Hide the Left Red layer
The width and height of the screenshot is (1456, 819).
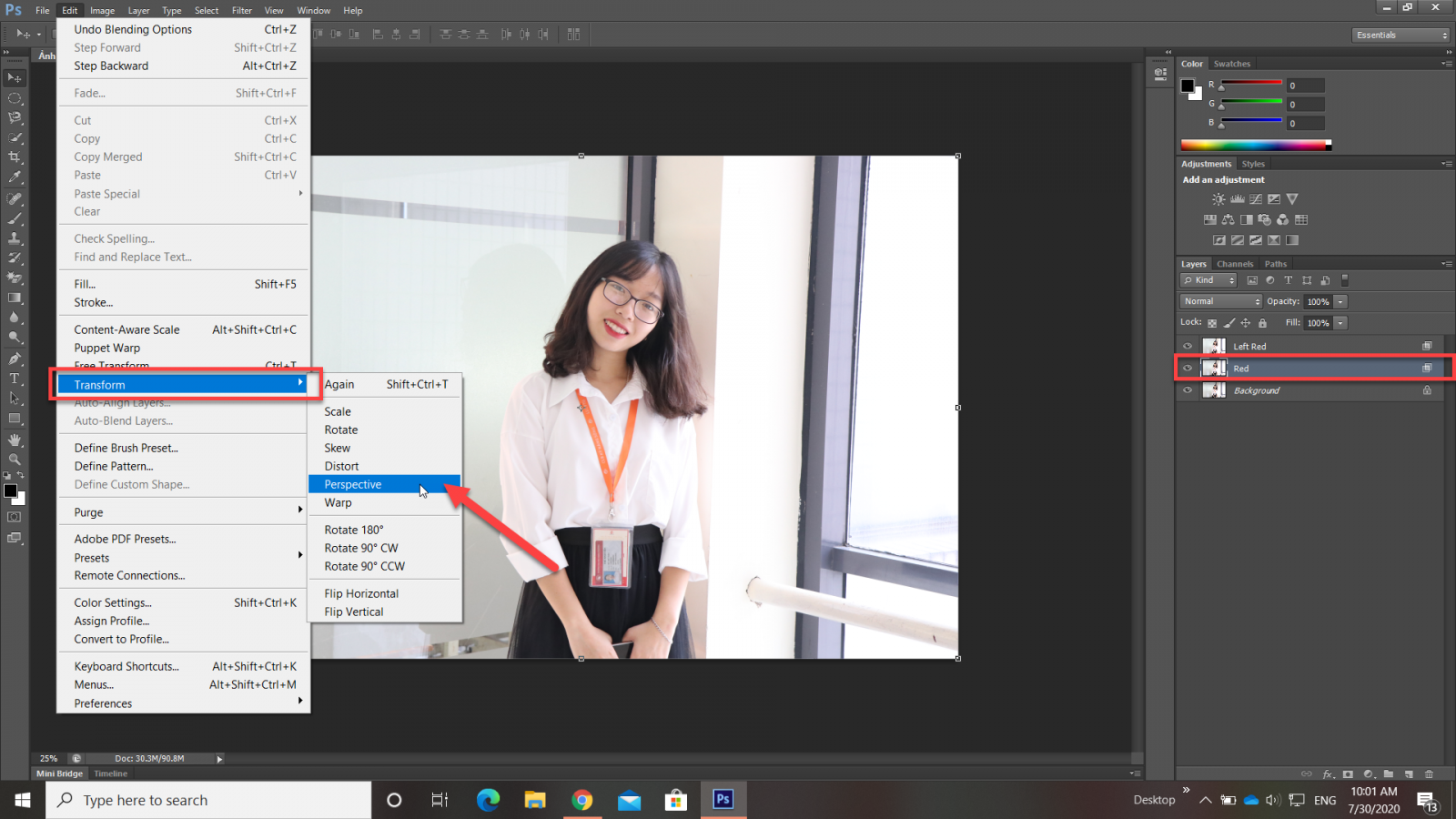tap(1188, 347)
